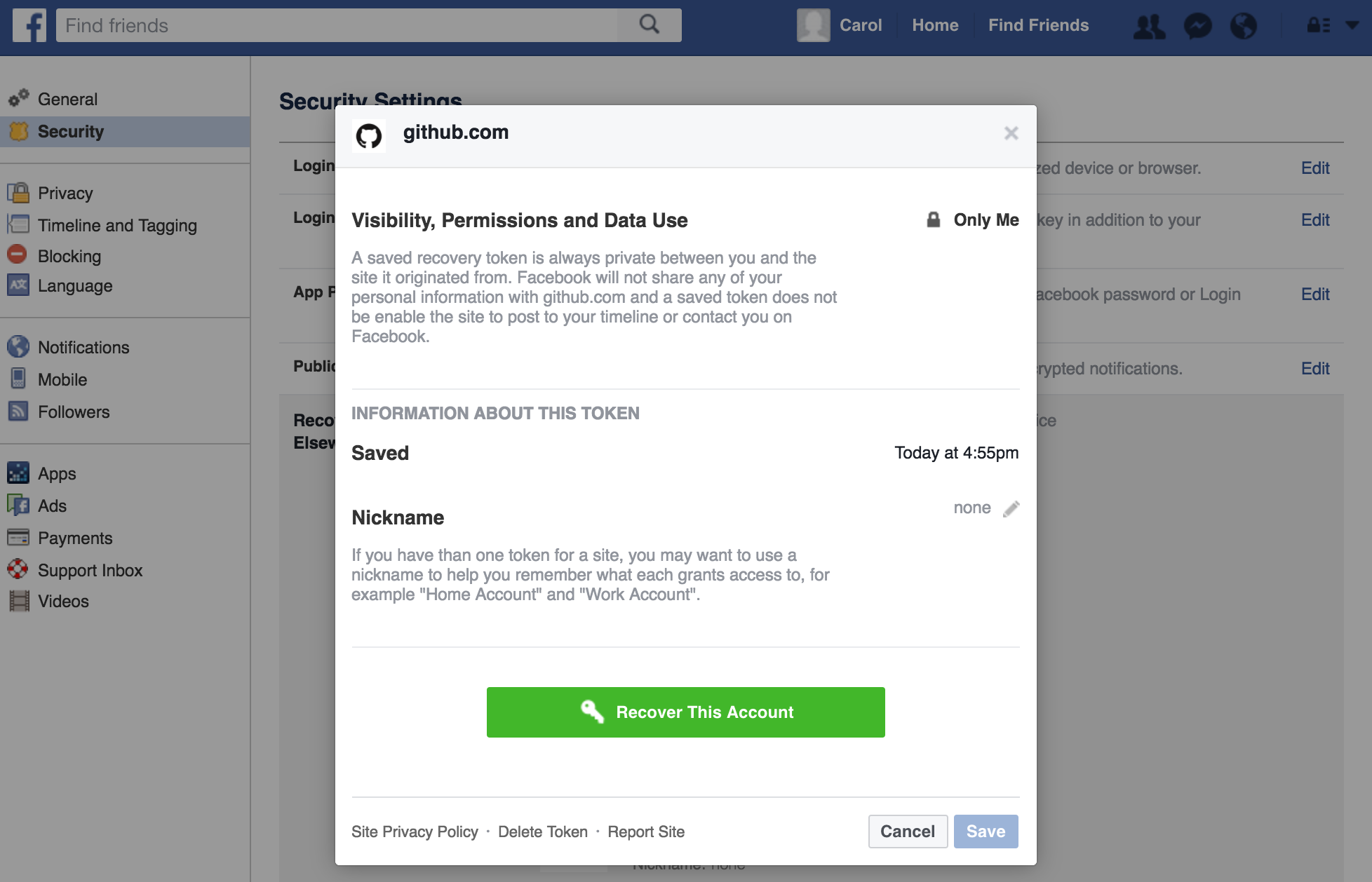This screenshot has width=1372, height=882.
Task: Click the GitHub.com logo icon
Action: click(368, 132)
